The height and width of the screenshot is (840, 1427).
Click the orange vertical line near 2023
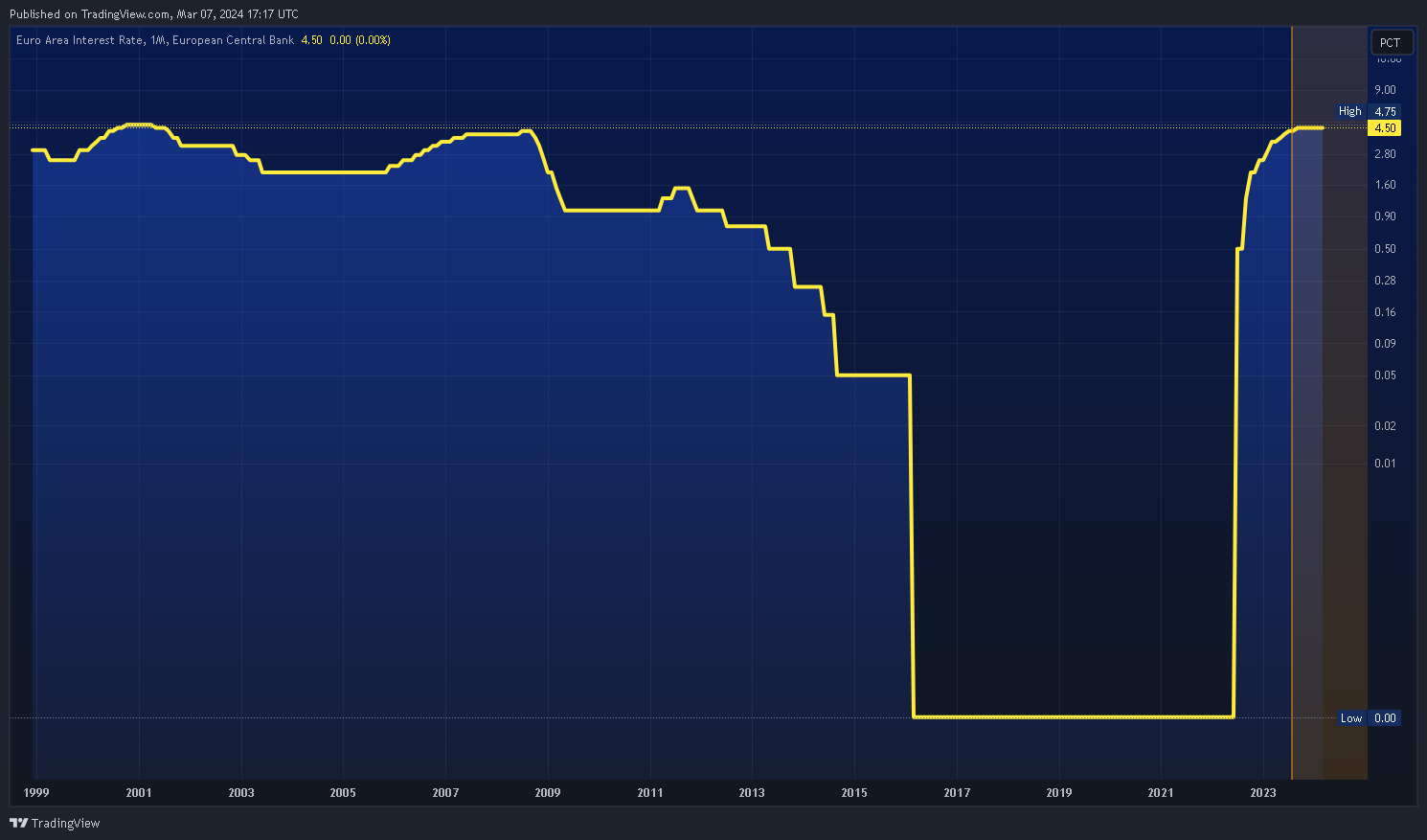click(x=1292, y=402)
